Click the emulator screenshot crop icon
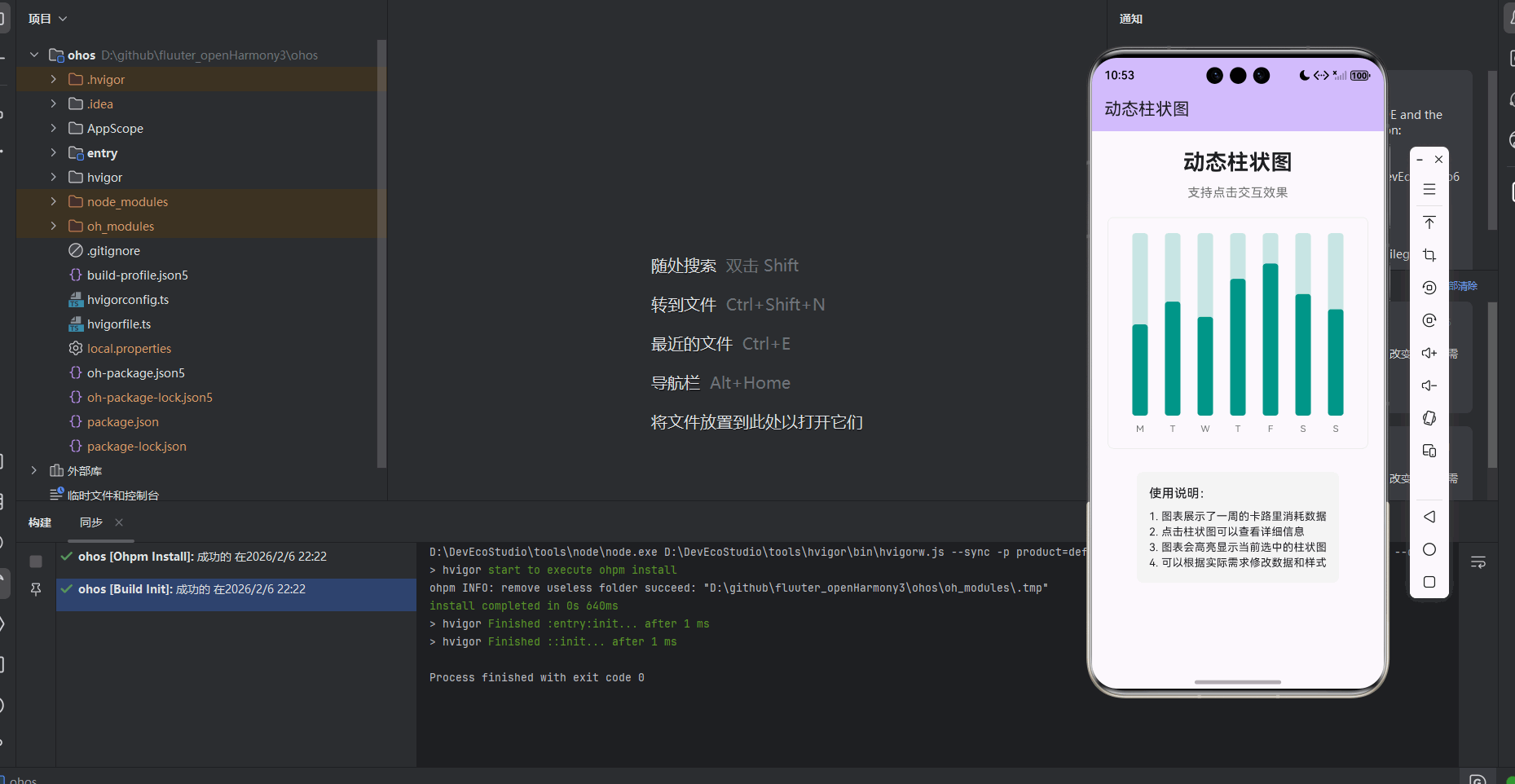 click(x=1429, y=255)
